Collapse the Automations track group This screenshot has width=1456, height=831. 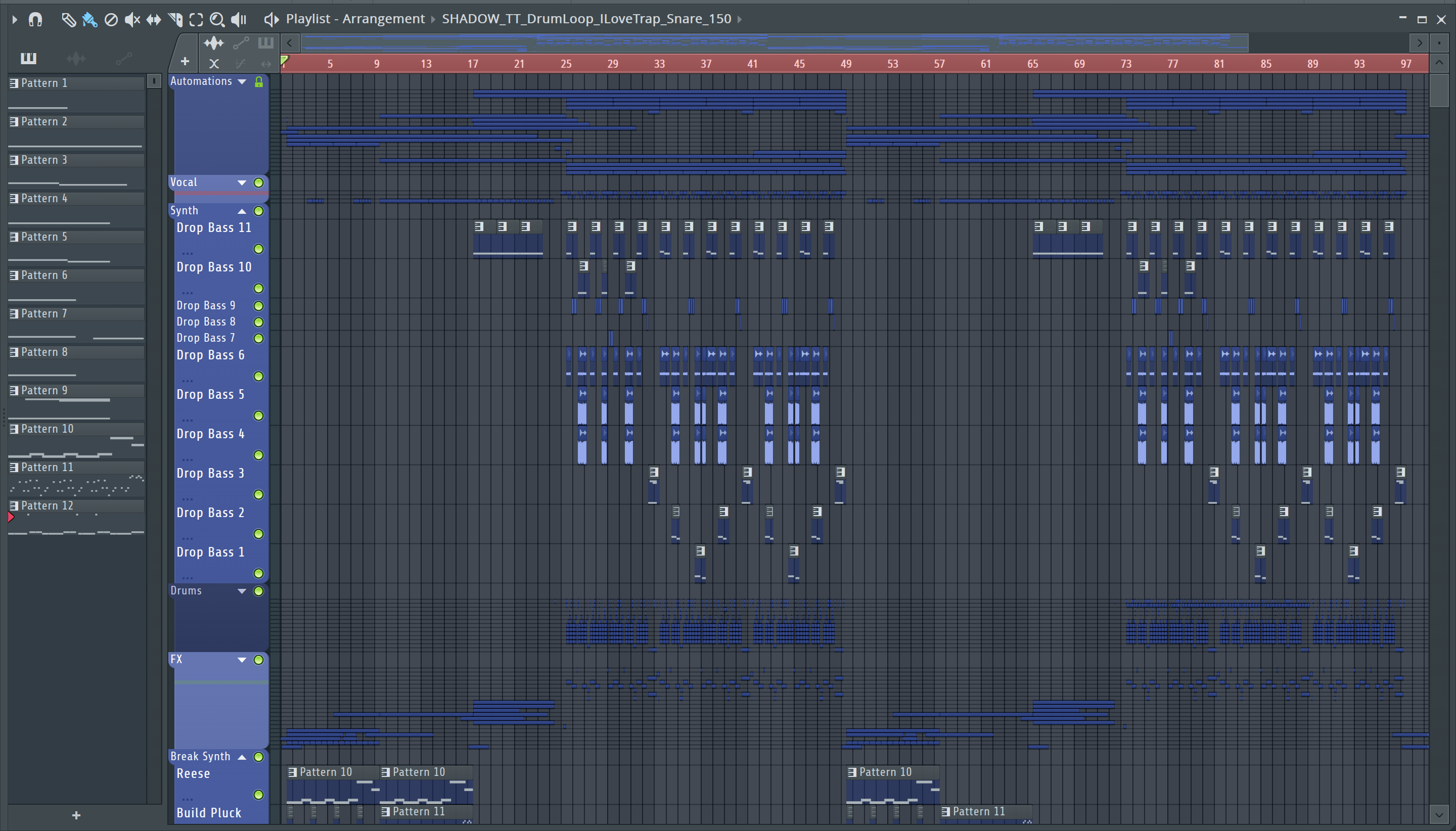tap(242, 81)
